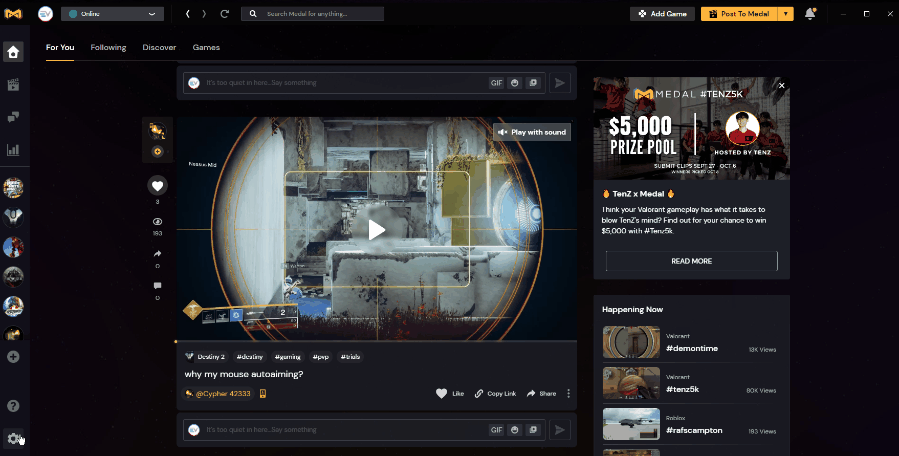Screen dimensions: 899x456
Task: Open the chat messages icon in the sidebar
Action: point(13,118)
